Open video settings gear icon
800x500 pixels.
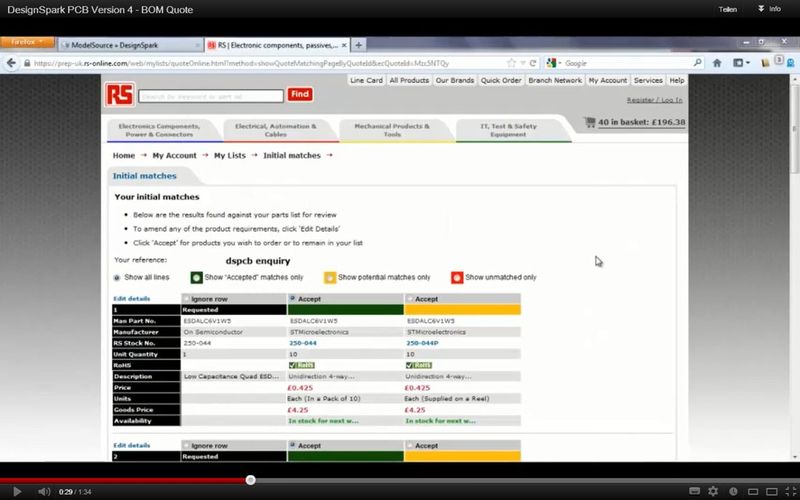coord(713,491)
